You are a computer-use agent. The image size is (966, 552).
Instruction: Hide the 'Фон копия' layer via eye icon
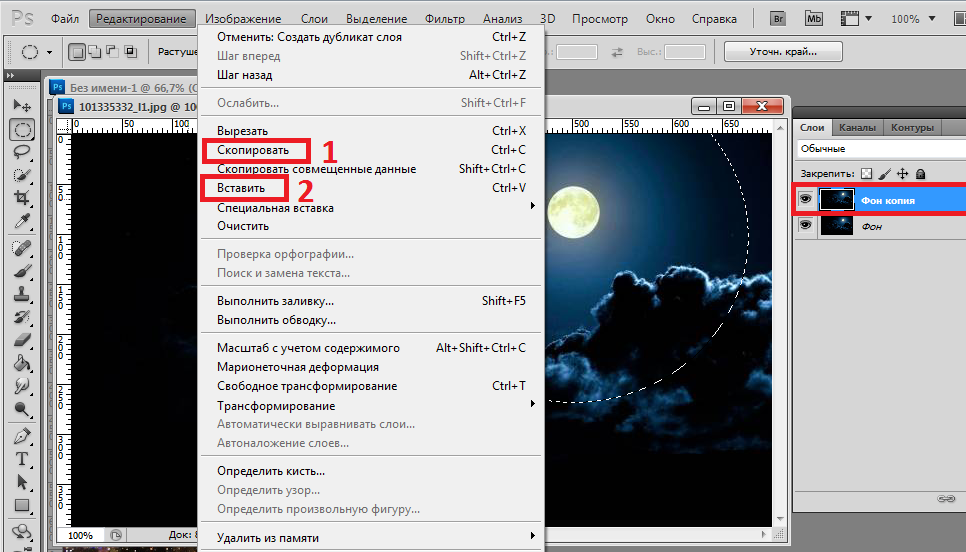click(805, 200)
